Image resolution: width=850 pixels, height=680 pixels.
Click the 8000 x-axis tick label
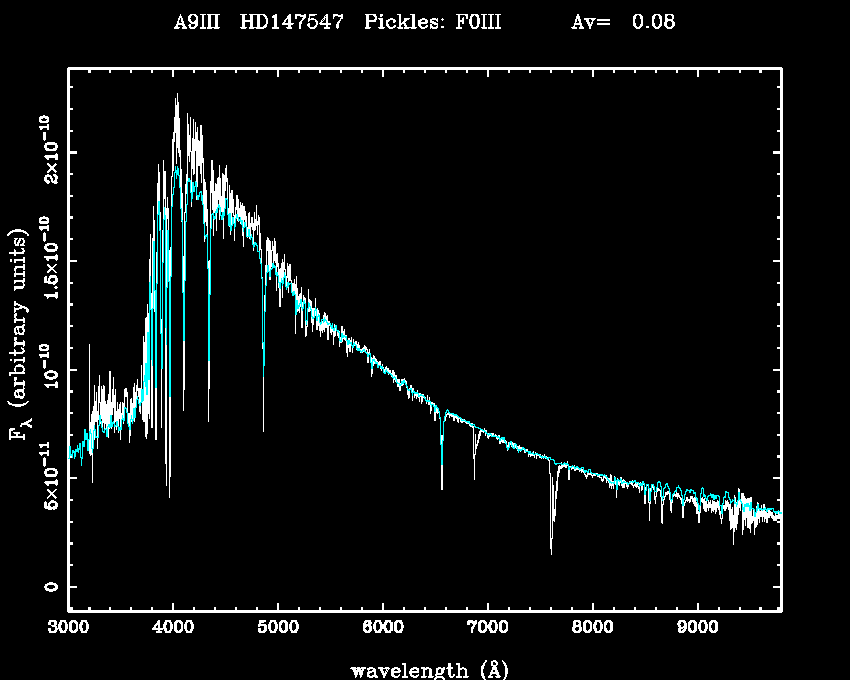592,629
